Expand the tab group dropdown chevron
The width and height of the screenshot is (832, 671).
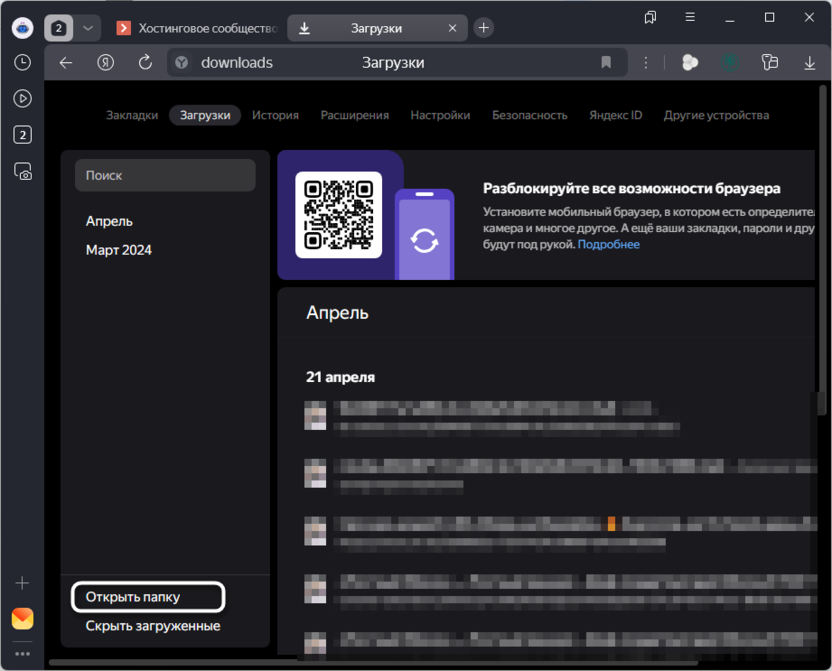click(88, 28)
